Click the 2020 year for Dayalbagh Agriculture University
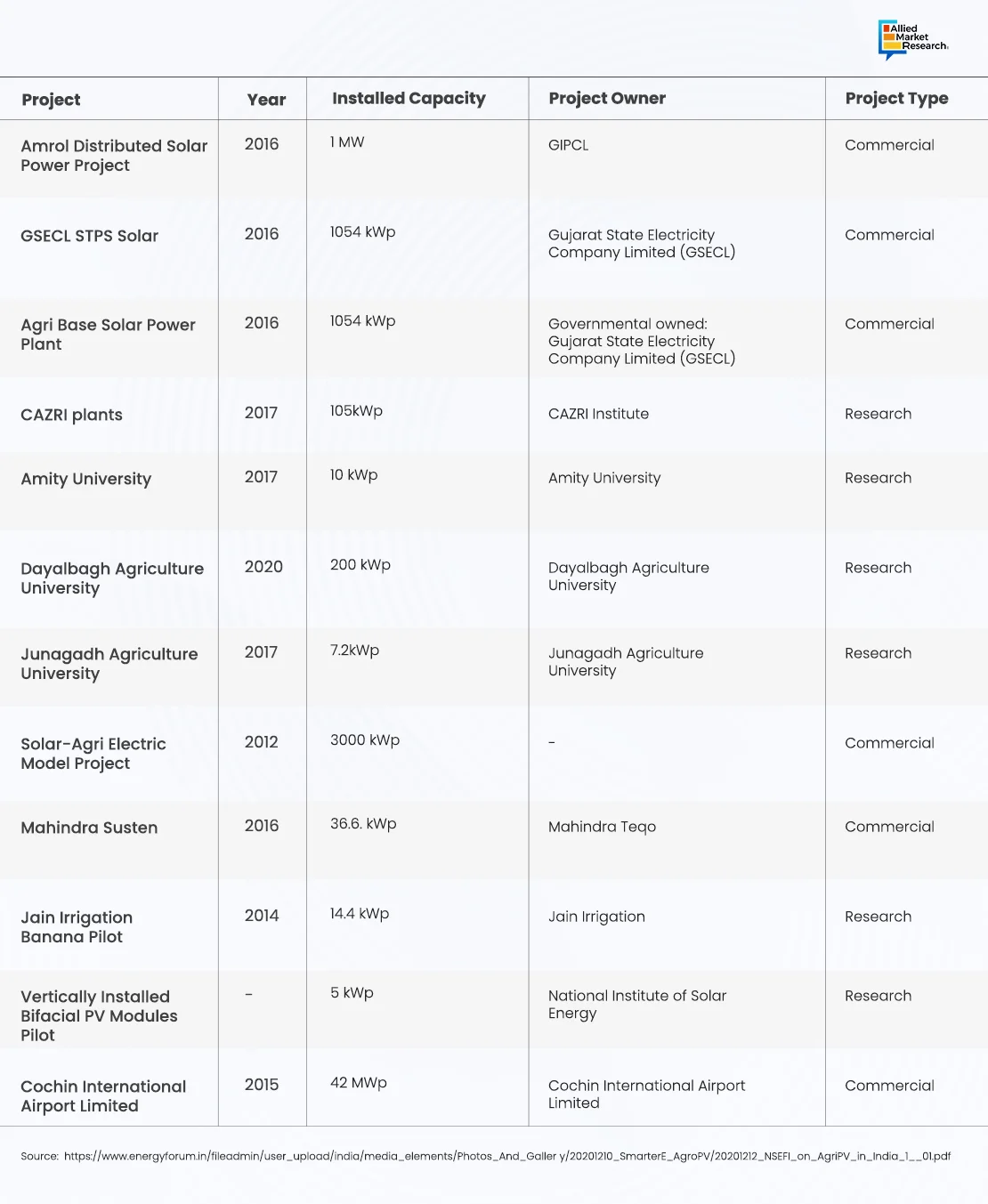The image size is (988, 1204). click(x=263, y=567)
